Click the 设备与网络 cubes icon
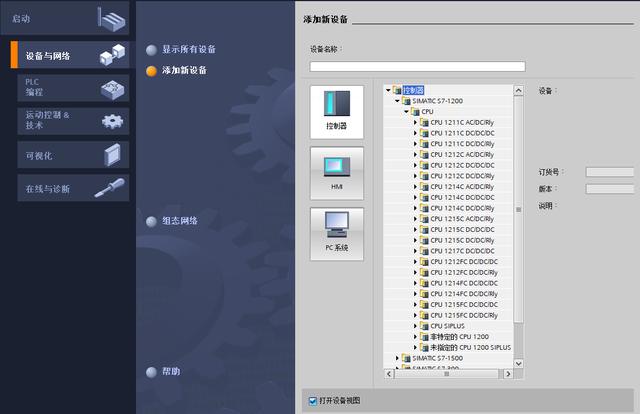This screenshot has height=414, width=640. 112,55
